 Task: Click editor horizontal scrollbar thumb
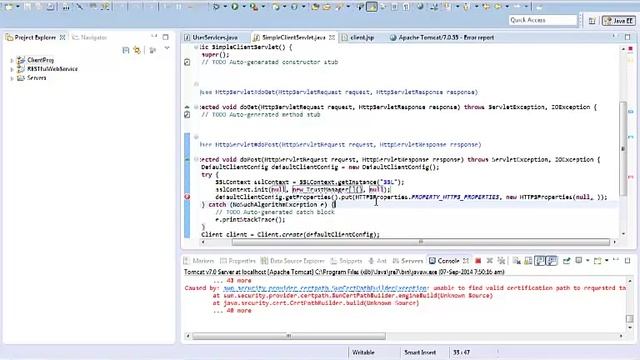point(420,242)
